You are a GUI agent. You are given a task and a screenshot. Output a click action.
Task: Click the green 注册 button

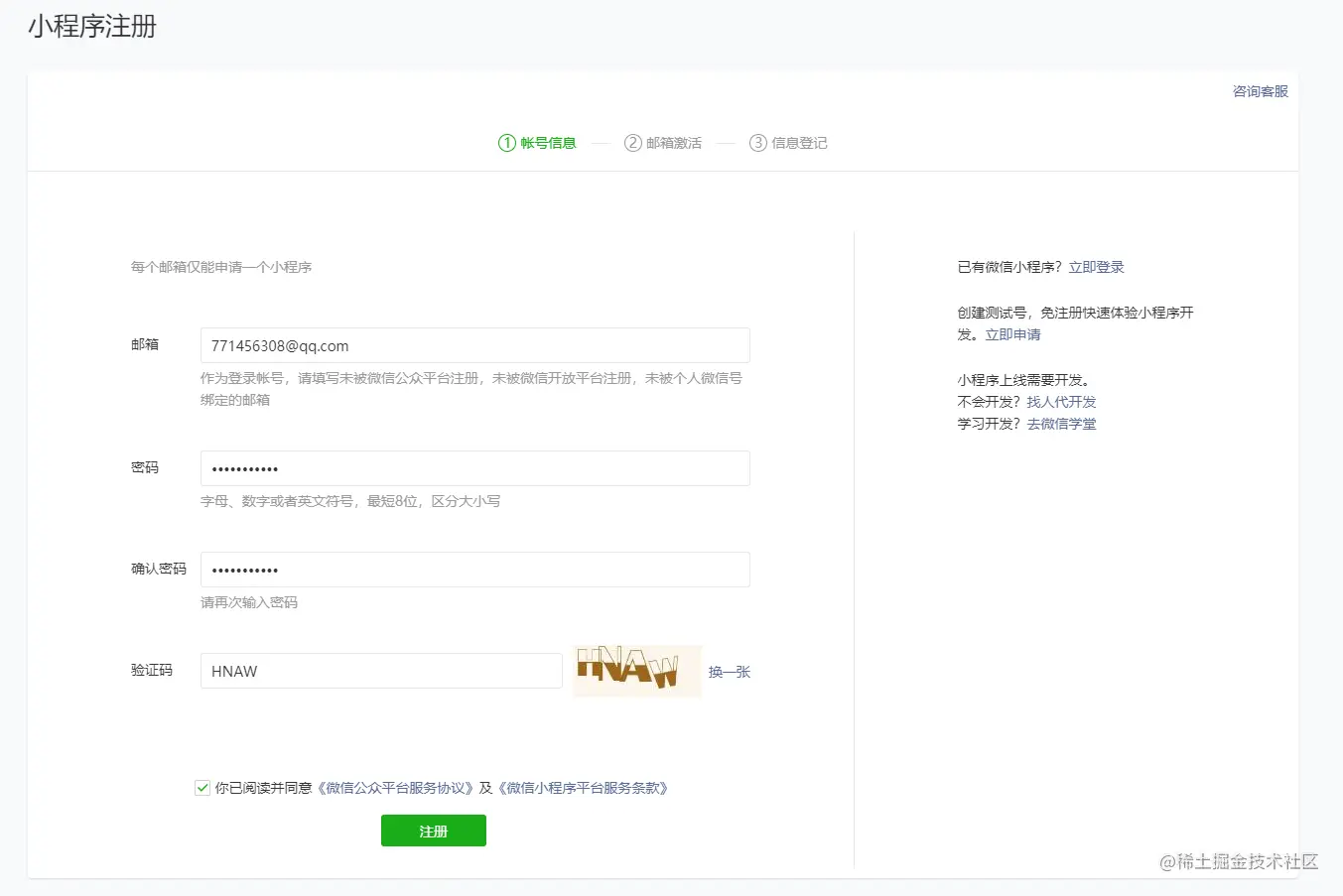pyautogui.click(x=434, y=831)
